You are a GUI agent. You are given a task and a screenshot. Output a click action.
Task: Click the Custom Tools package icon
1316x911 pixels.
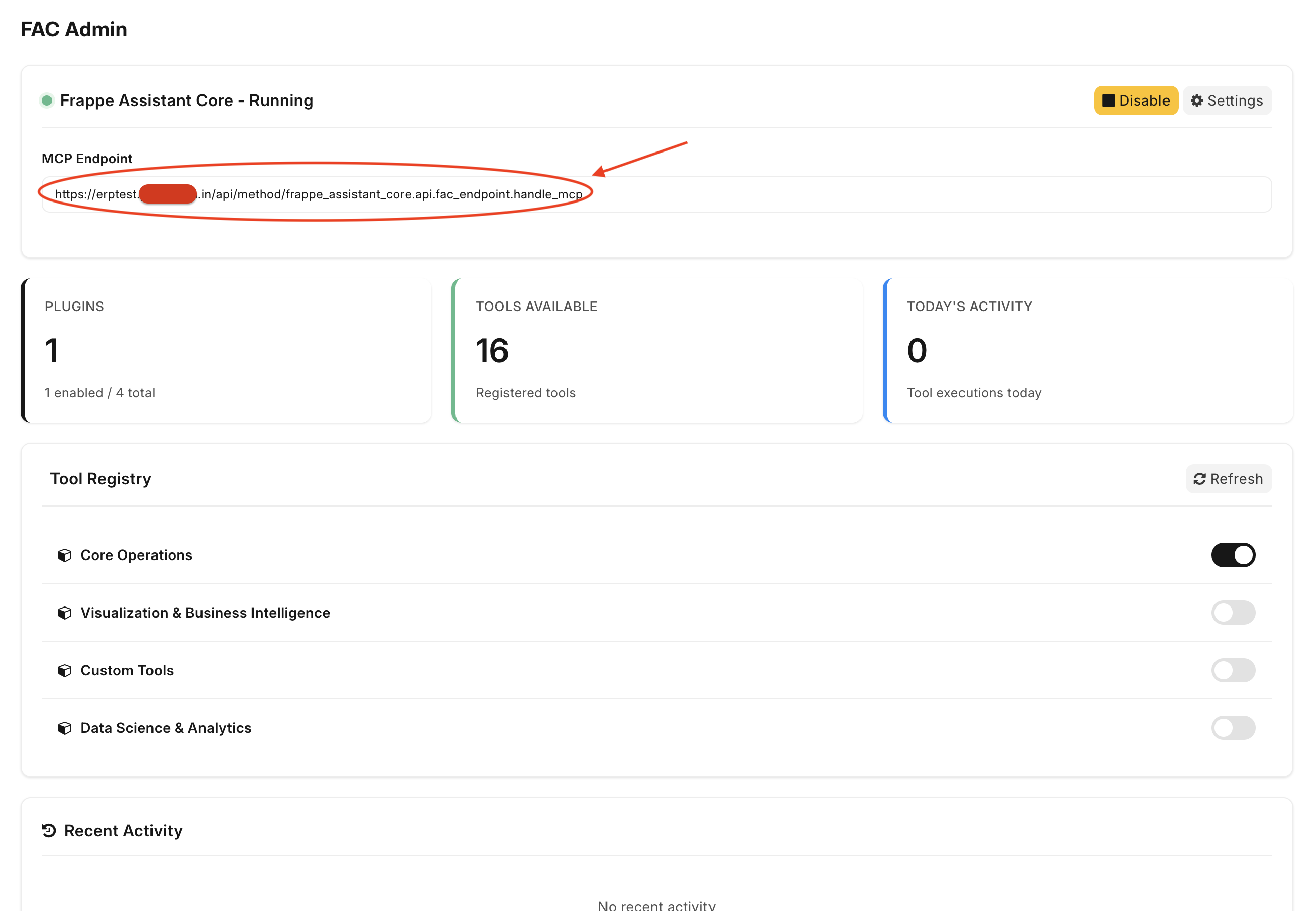tap(65, 670)
